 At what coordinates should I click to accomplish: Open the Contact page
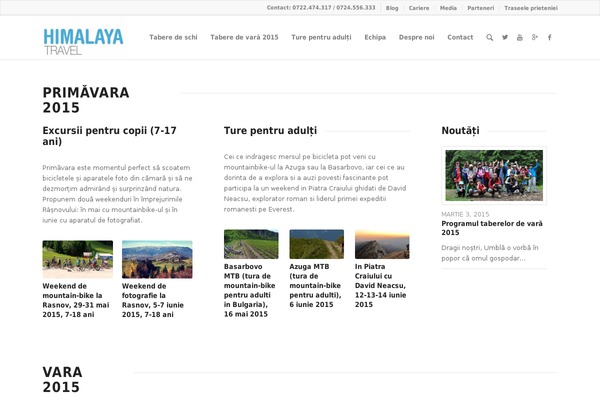click(x=460, y=37)
